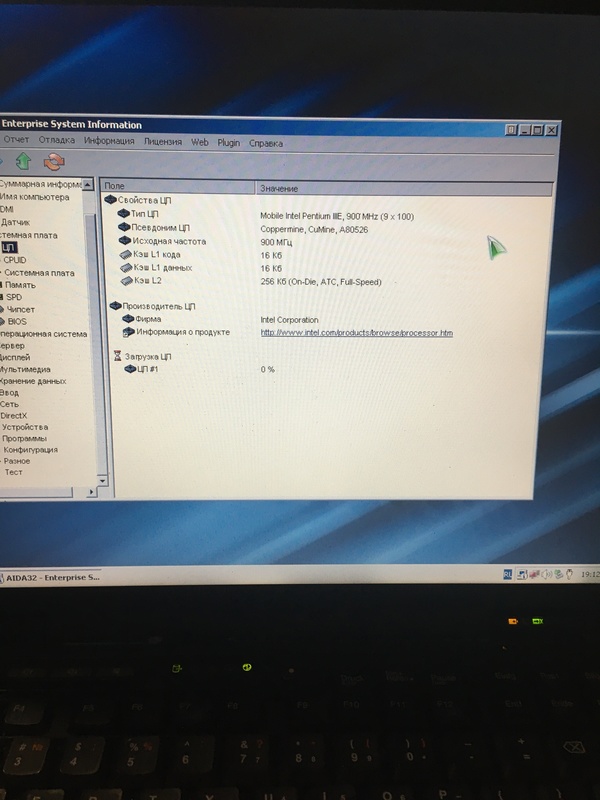Click the Mobile Intel Pentium IIIE value
This screenshot has height=800, width=600.
coord(337,216)
